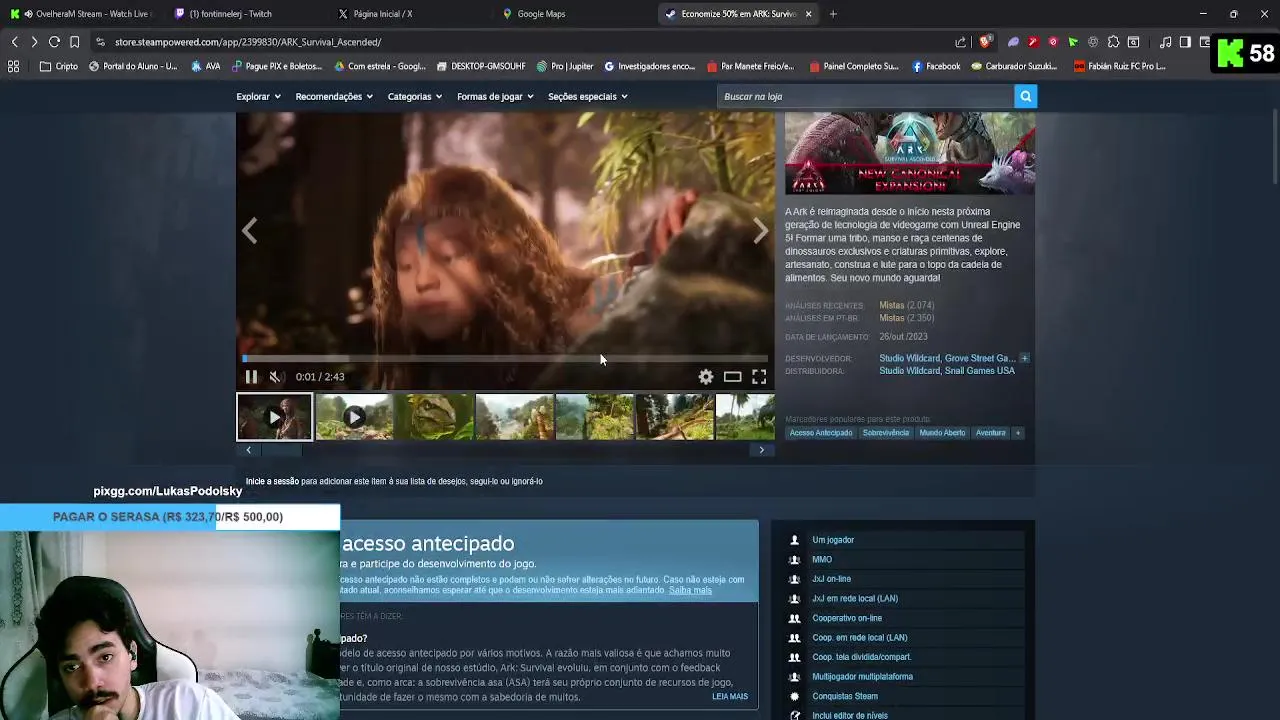Bookmark this page with the bookmark icon
The width and height of the screenshot is (1280, 720).
click(x=74, y=42)
